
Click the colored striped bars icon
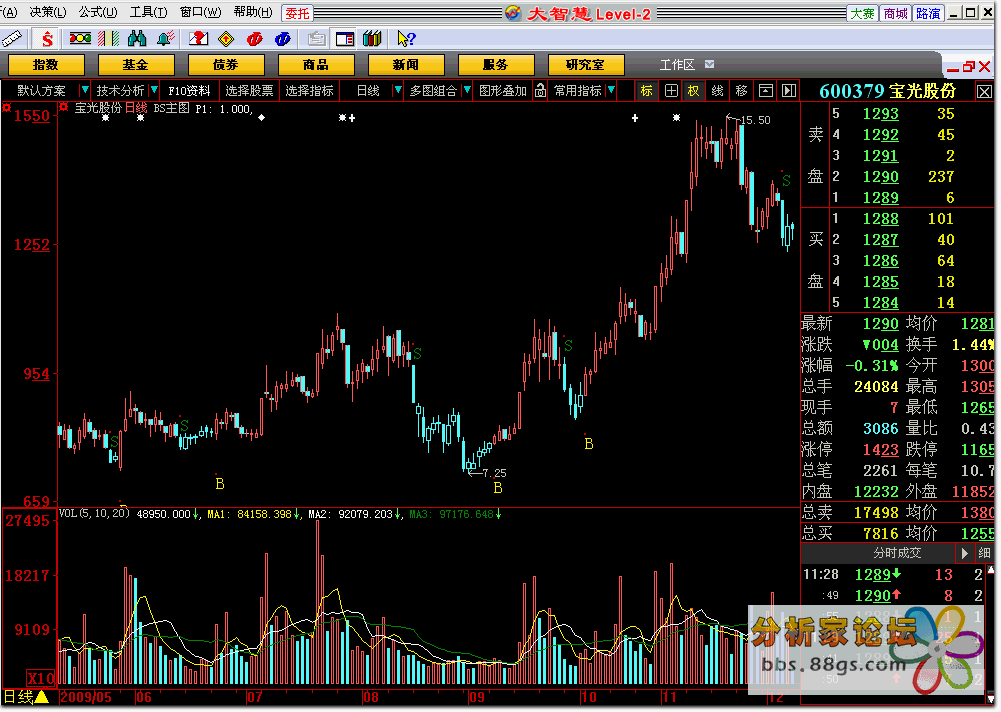(x=109, y=39)
